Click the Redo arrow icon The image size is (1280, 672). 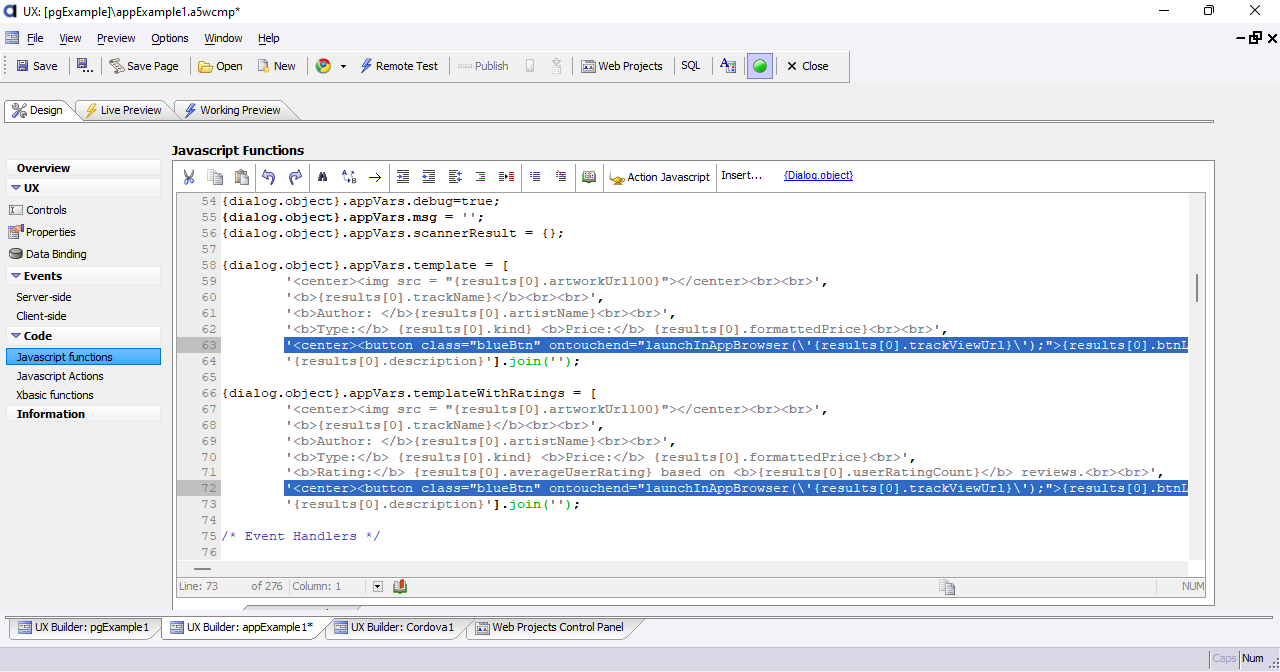tap(295, 176)
